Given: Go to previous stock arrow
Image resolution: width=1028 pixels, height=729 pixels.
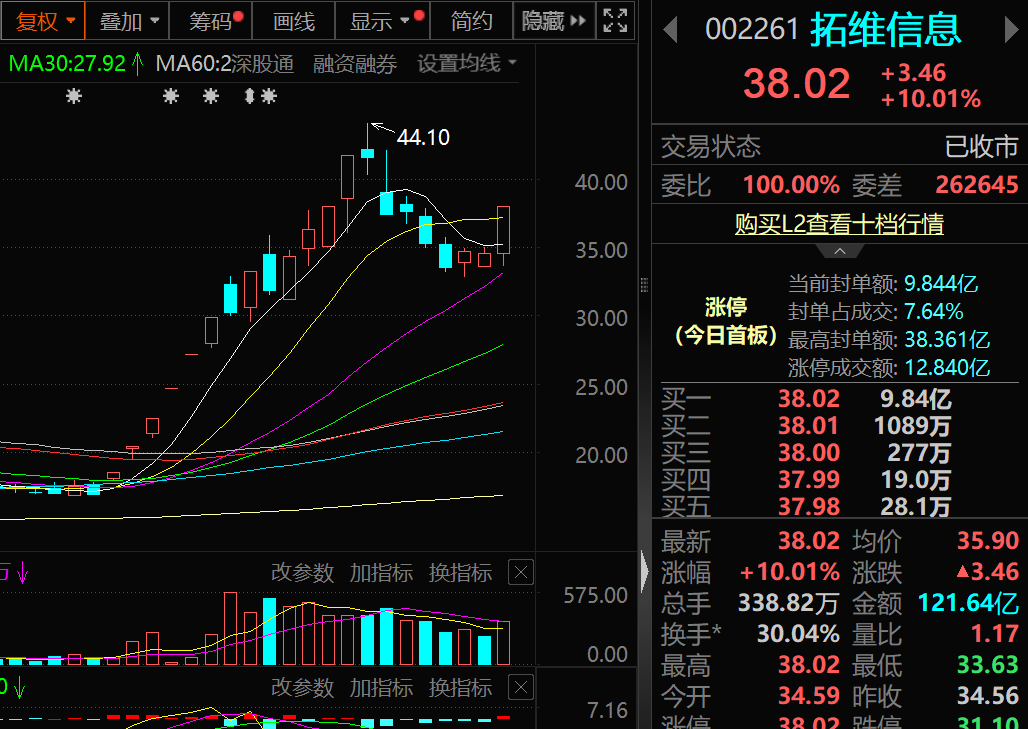Looking at the screenshot, I should (x=670, y=30).
